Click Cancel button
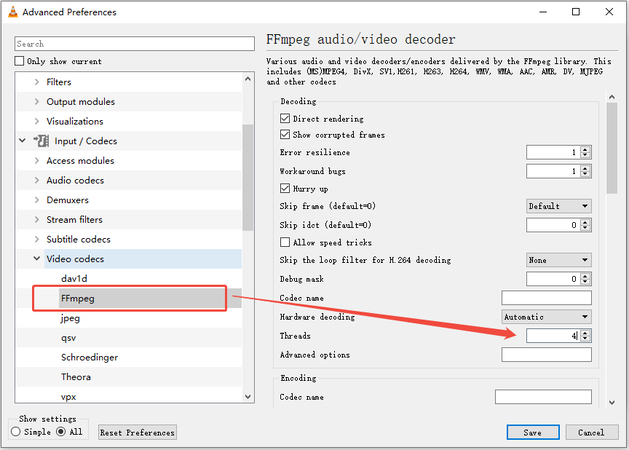The height and width of the screenshot is (450, 629). pos(591,432)
